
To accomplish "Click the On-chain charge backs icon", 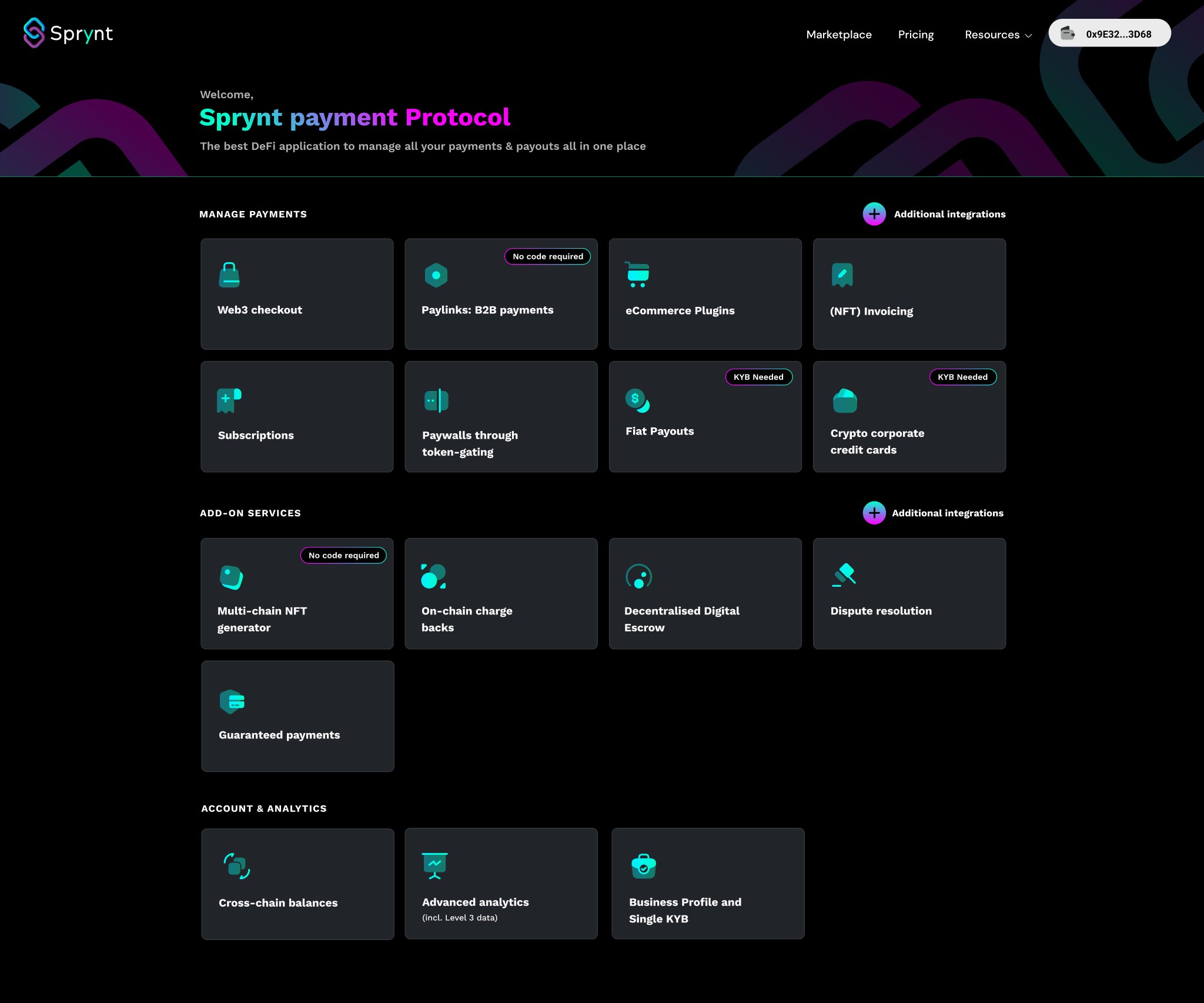I will (x=433, y=576).
